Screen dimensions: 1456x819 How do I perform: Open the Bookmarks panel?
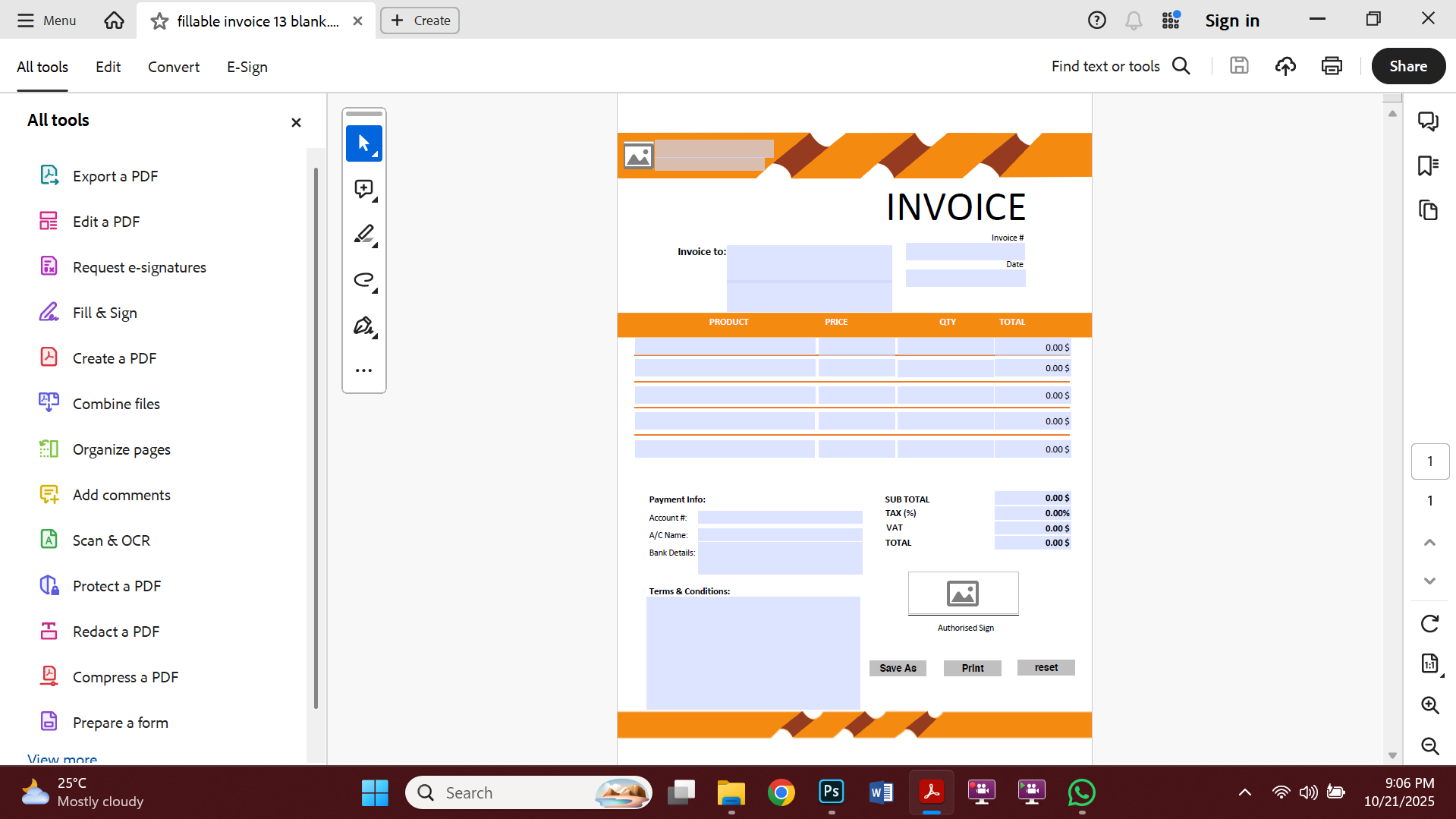pos(1429,165)
